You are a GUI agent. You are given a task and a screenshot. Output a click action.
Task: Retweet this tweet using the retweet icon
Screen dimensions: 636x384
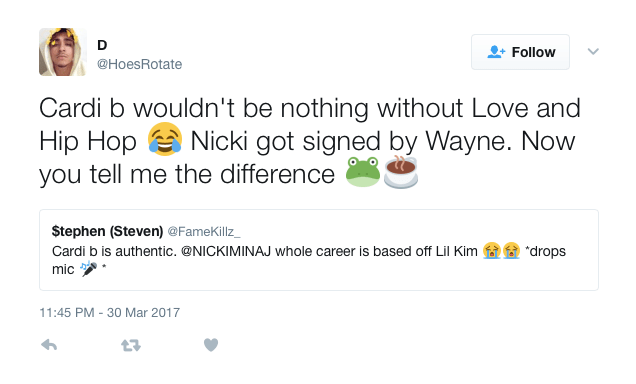click(131, 345)
